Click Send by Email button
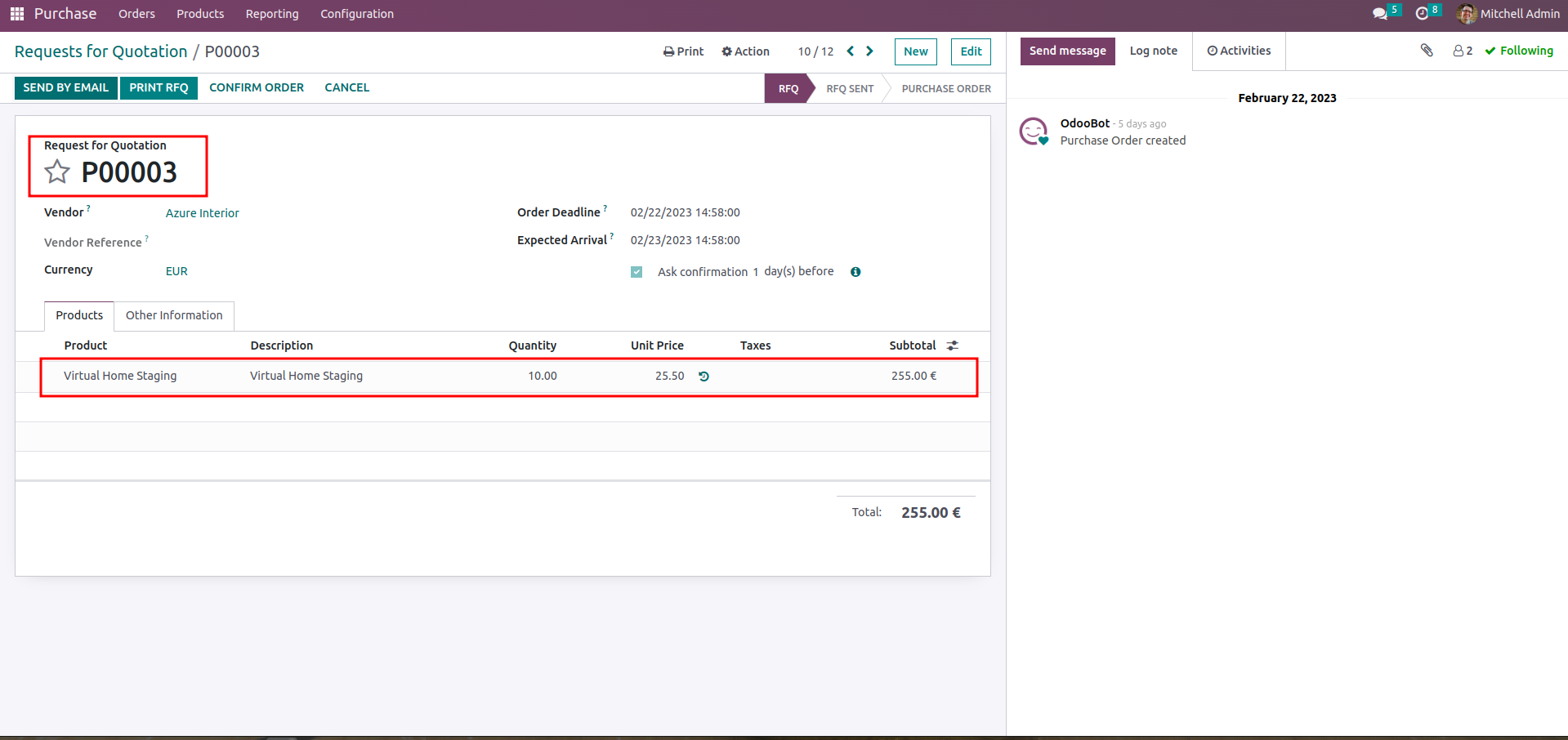The height and width of the screenshot is (740, 1568). [66, 87]
